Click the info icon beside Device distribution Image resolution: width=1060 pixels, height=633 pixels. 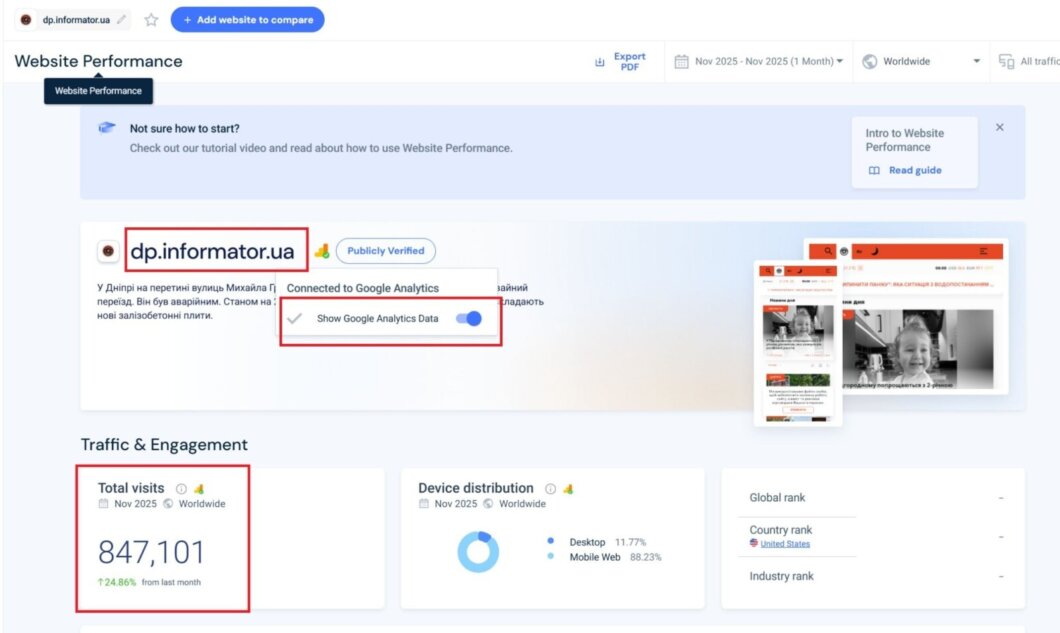[550, 489]
